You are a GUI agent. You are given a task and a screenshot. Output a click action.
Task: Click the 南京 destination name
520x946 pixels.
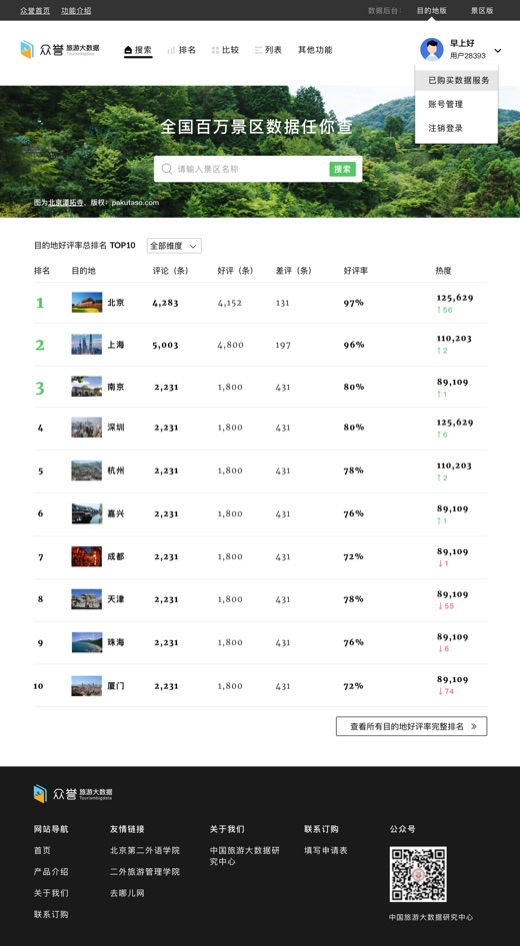116,387
